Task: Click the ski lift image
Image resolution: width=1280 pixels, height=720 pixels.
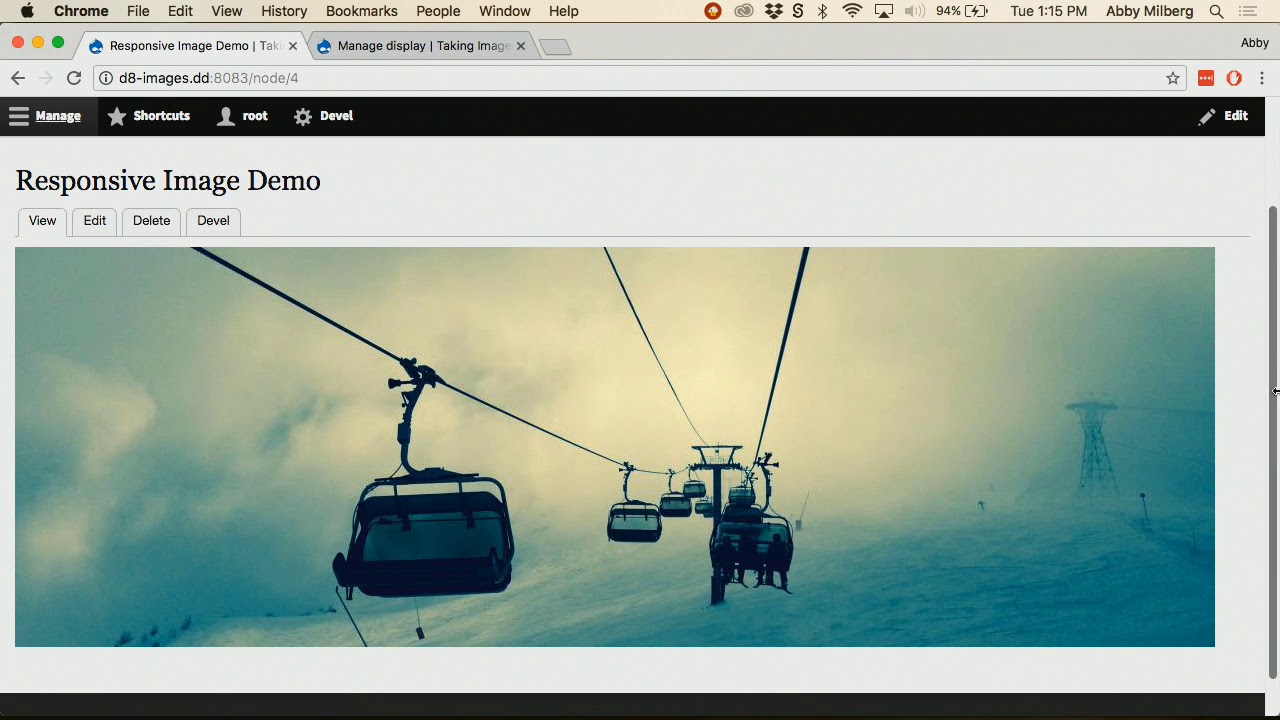Action: click(615, 447)
